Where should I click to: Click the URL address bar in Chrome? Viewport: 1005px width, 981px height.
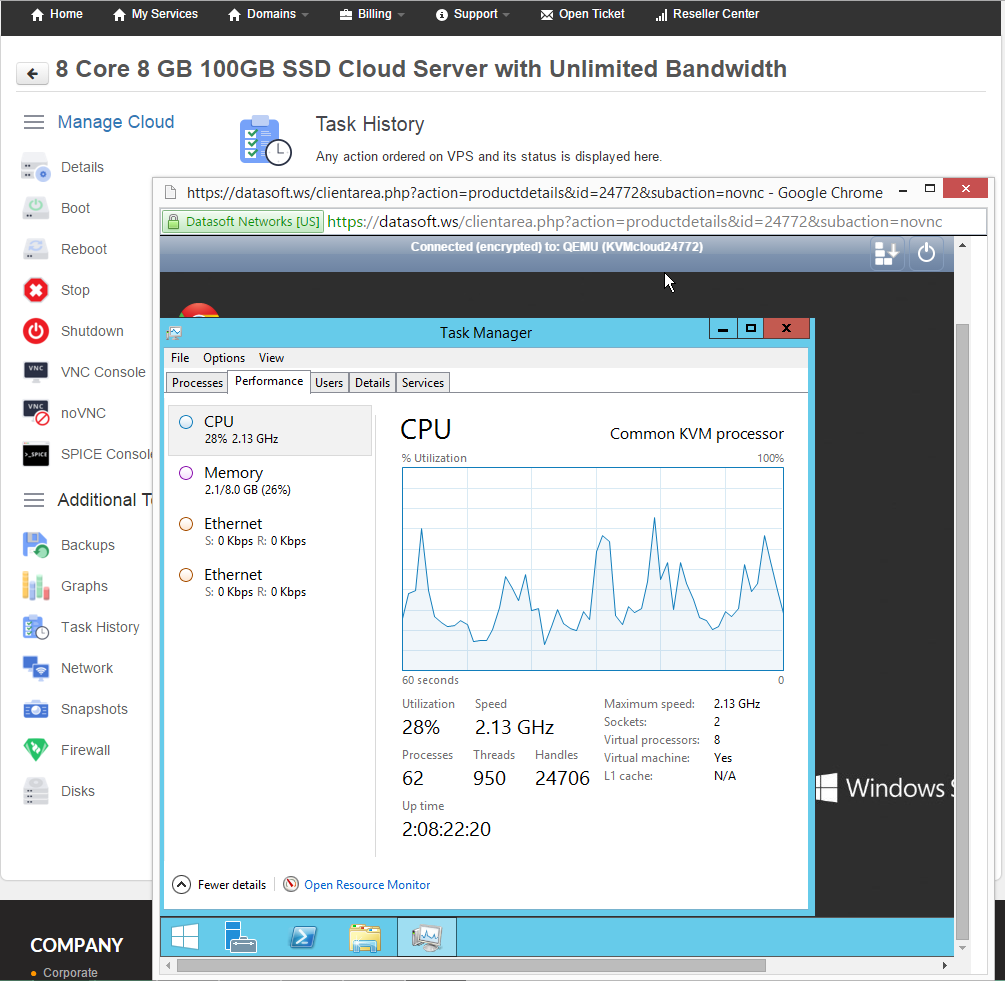pos(634,221)
